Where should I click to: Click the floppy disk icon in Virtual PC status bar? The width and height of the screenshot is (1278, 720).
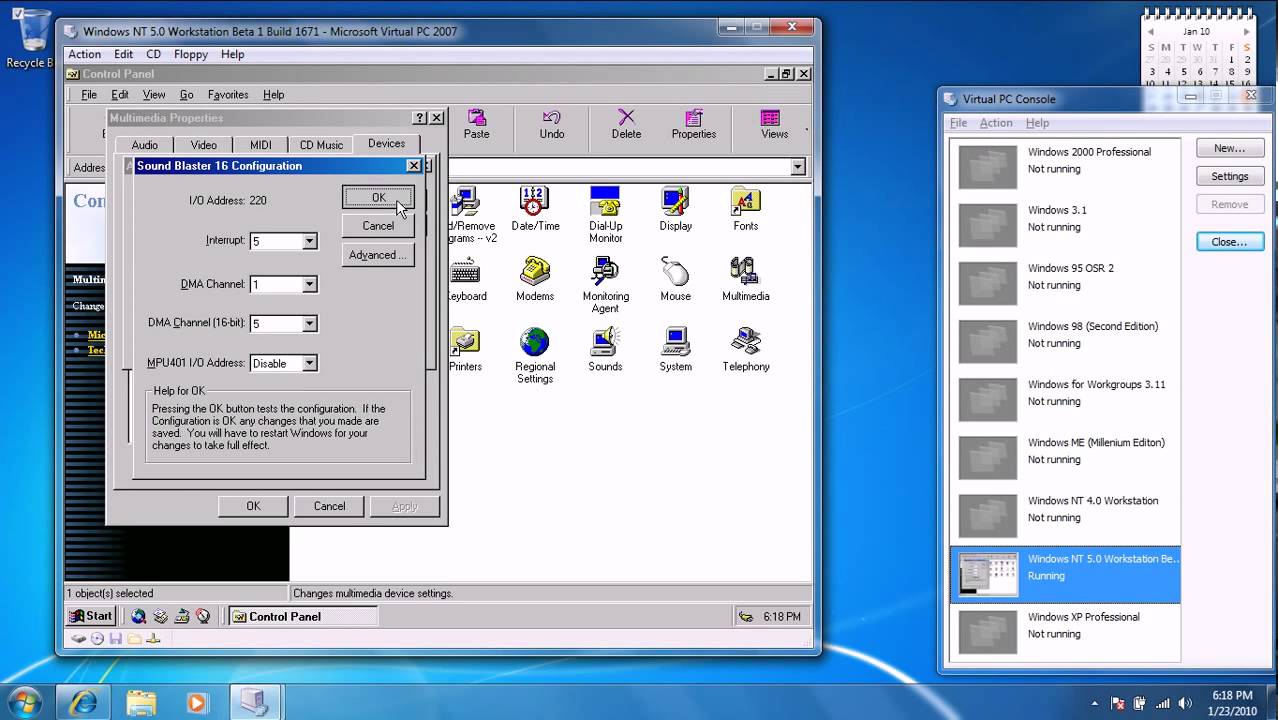click(116, 639)
